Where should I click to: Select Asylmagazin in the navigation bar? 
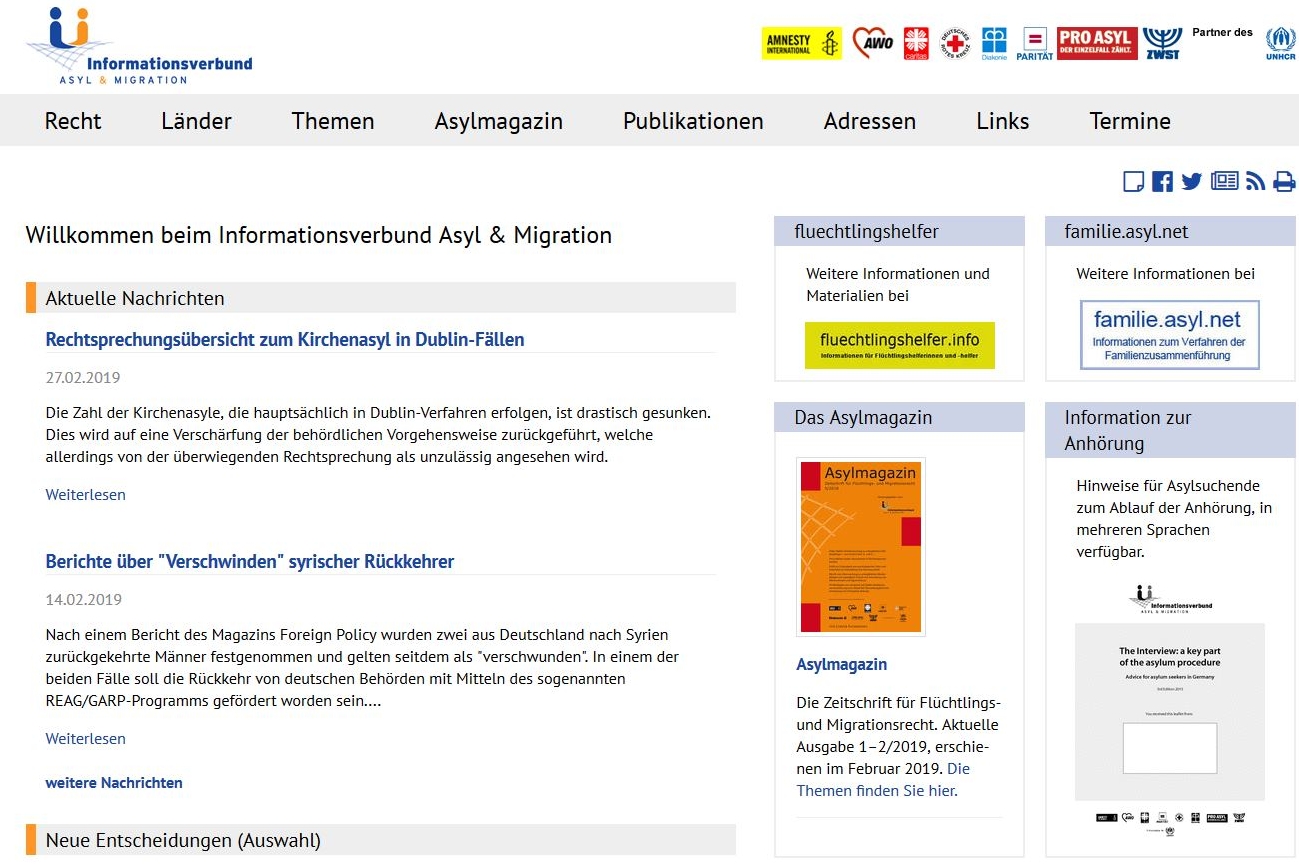coord(498,121)
